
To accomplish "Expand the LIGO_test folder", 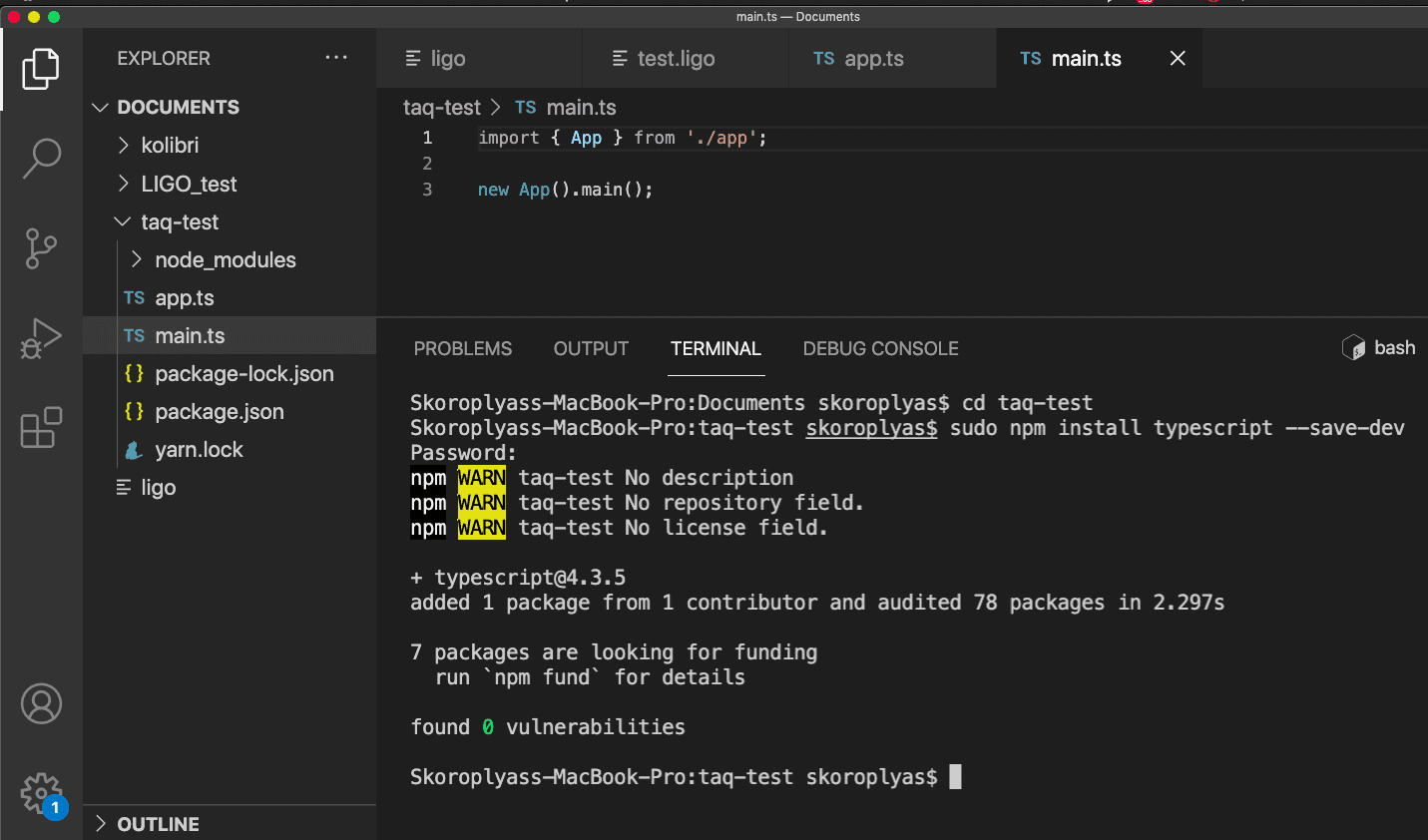I will 189,185.
